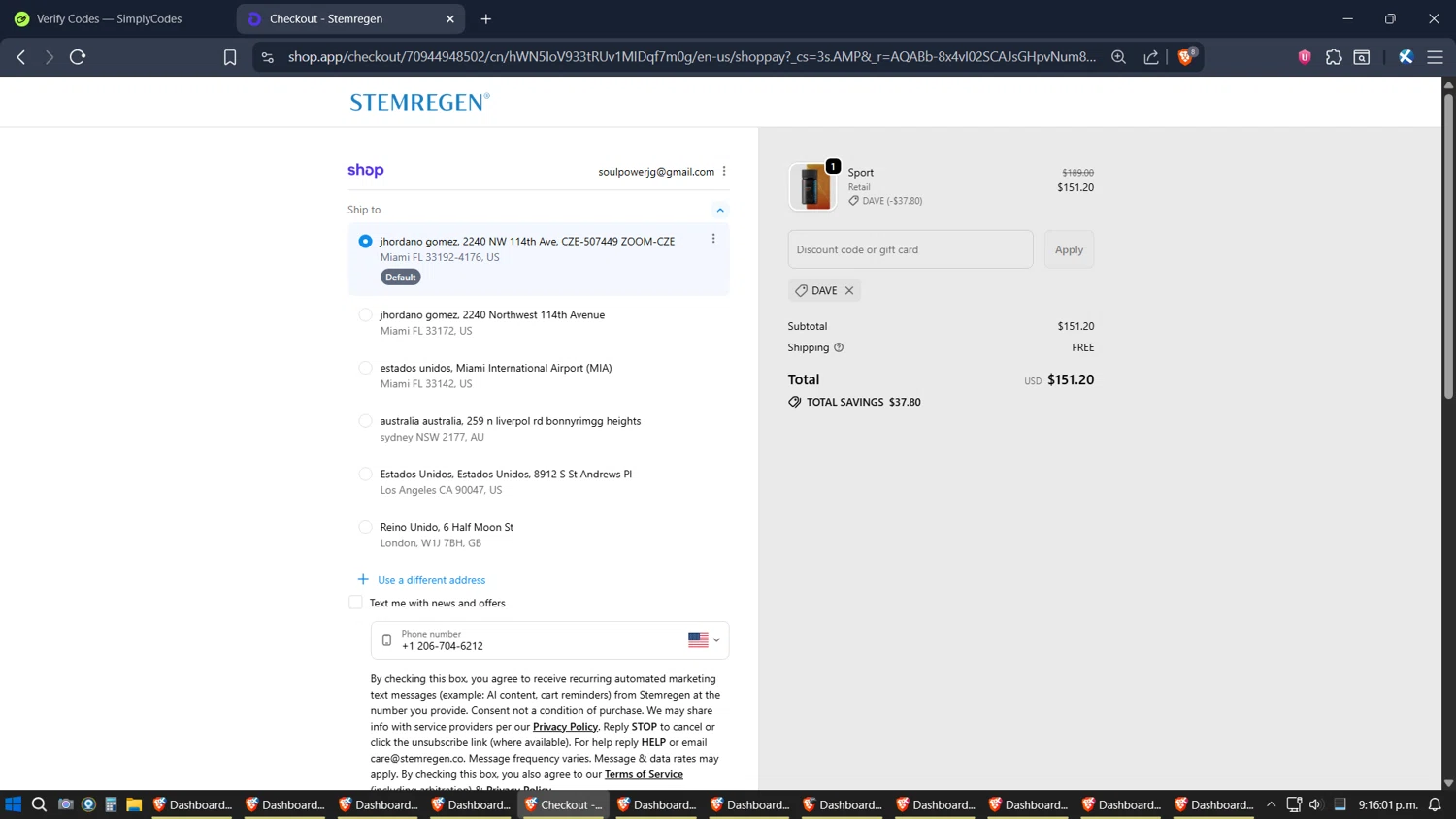Select the 2240 NW 114th Ave default address
This screenshot has height=819, width=1456.
pyautogui.click(x=365, y=241)
